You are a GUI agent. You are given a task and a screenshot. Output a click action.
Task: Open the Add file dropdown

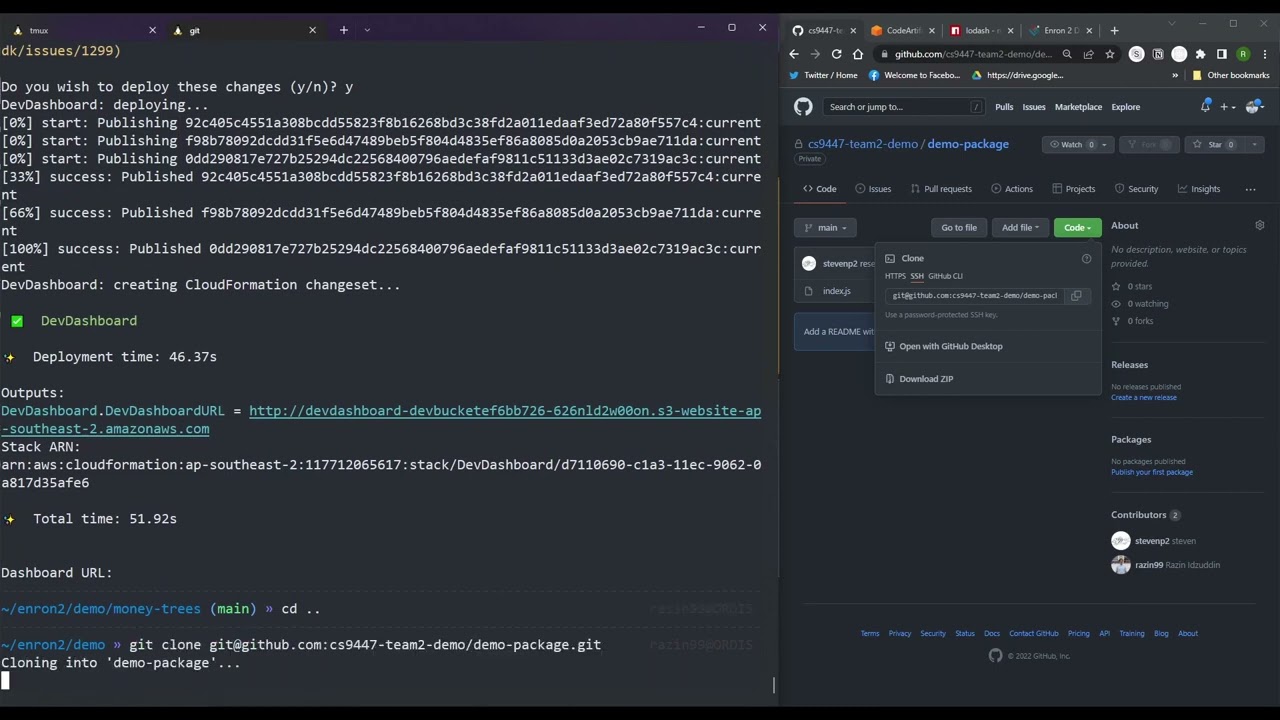pos(1020,228)
